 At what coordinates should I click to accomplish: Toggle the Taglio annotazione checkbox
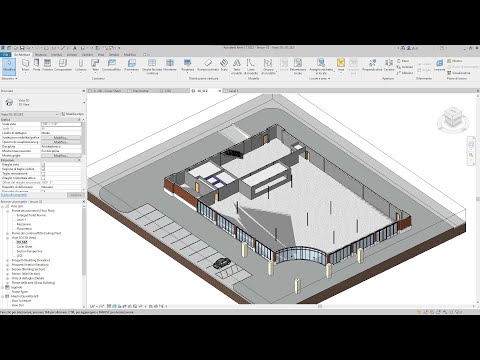tap(43, 174)
